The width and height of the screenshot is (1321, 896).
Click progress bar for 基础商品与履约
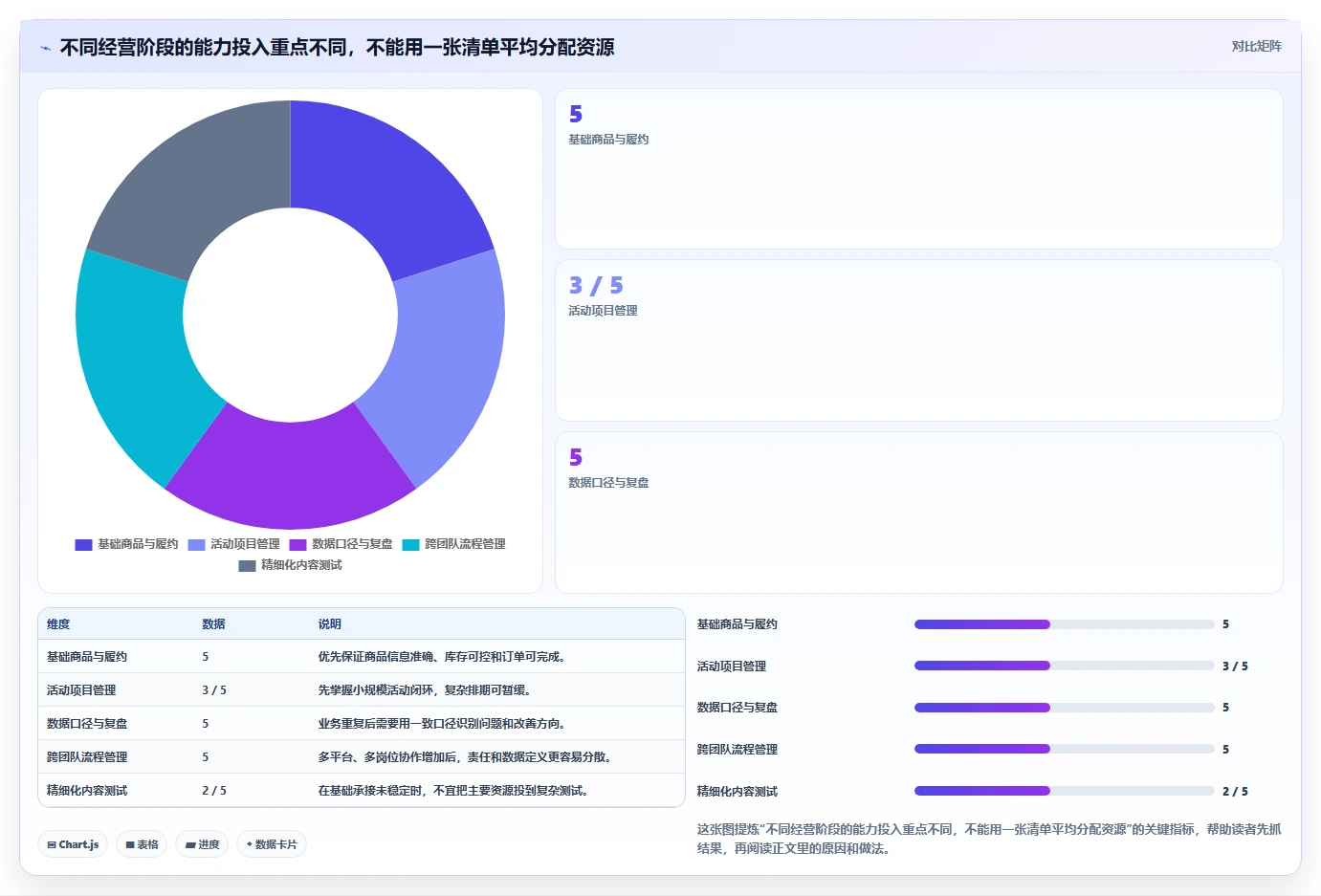1064,624
